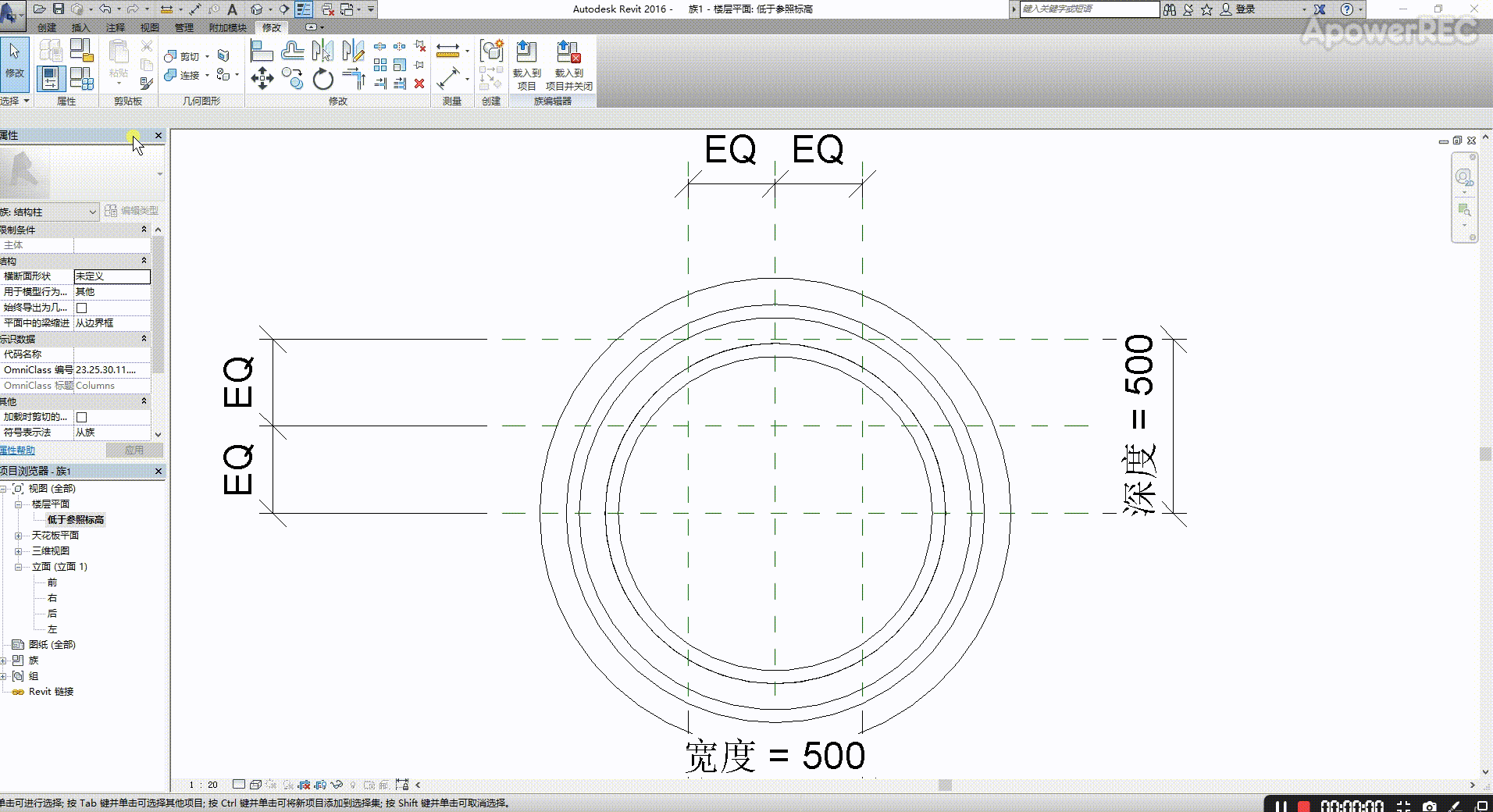Collapse the 立面 (立面 1) tree node

click(x=18, y=567)
